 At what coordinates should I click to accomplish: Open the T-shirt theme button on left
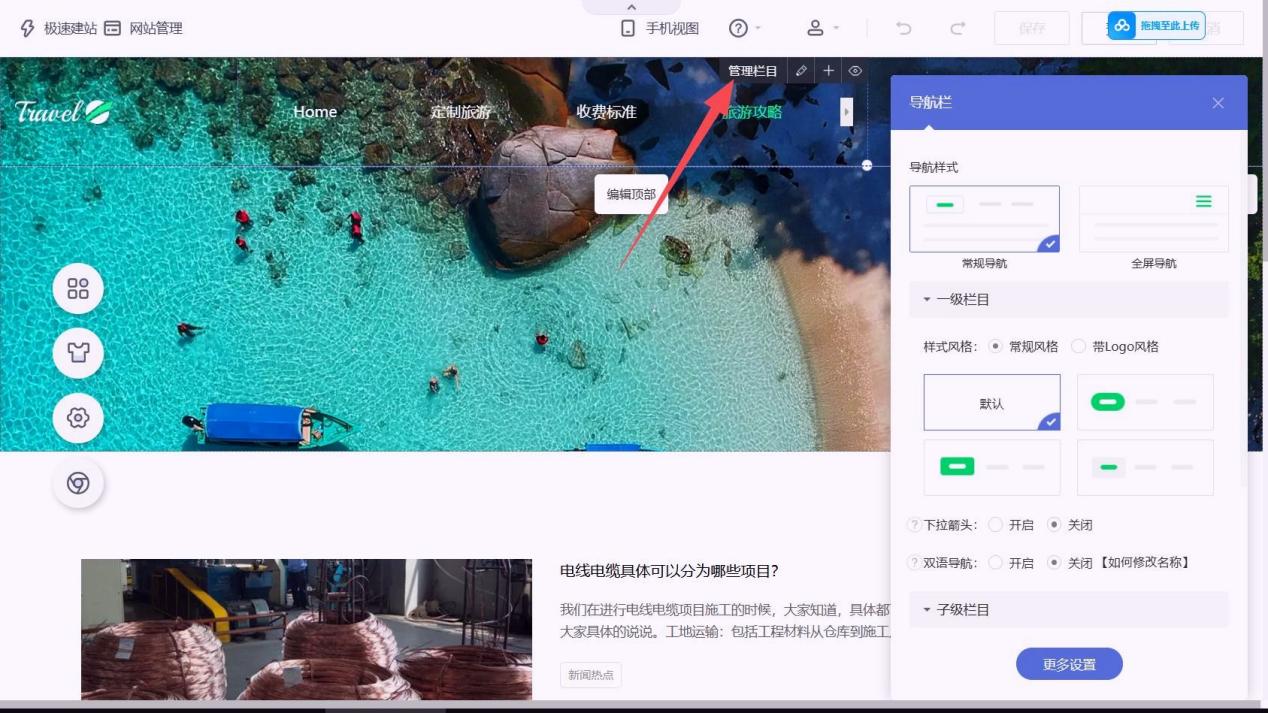tap(78, 353)
